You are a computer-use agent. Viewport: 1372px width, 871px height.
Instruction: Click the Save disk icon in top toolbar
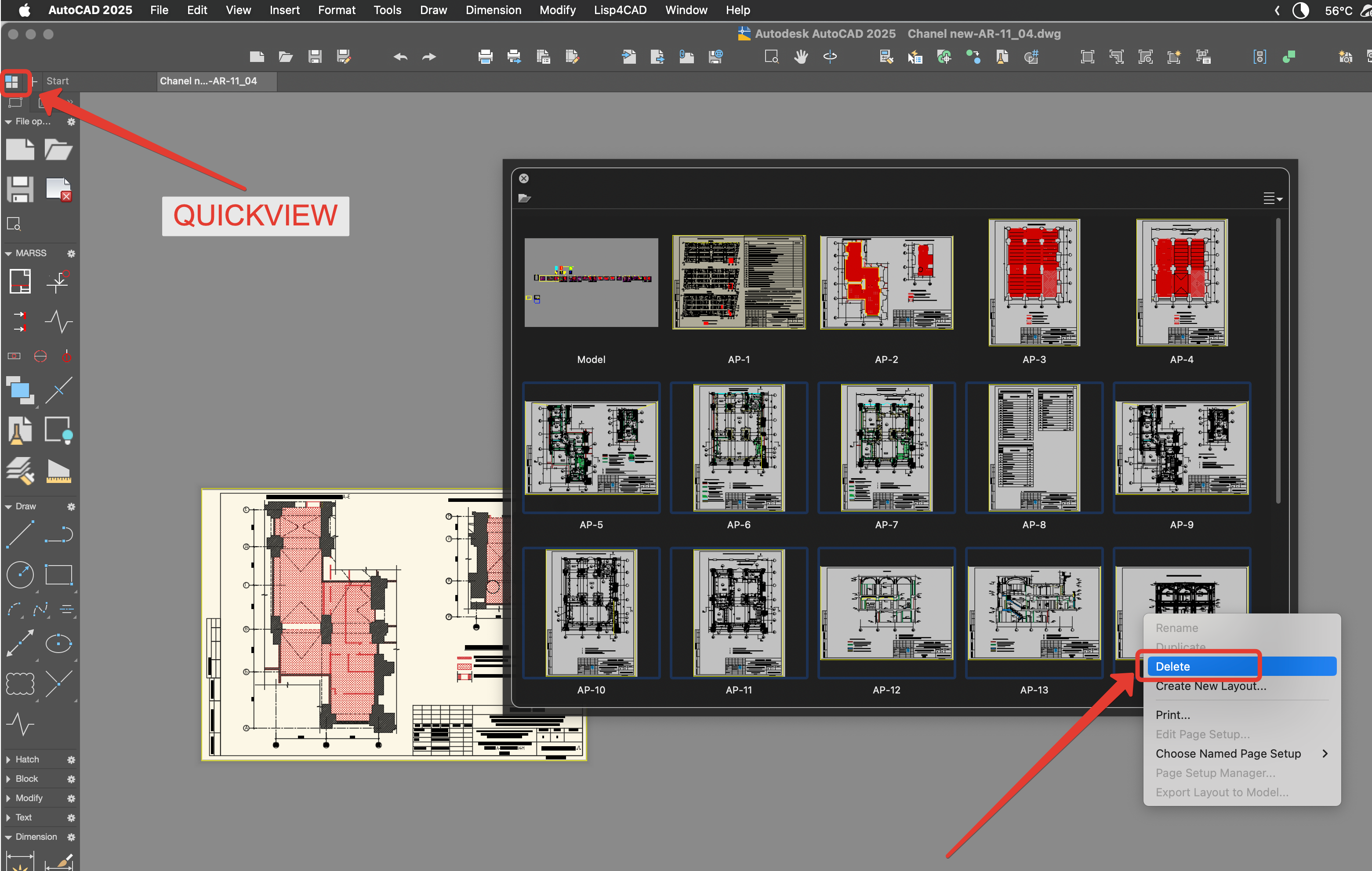point(315,56)
